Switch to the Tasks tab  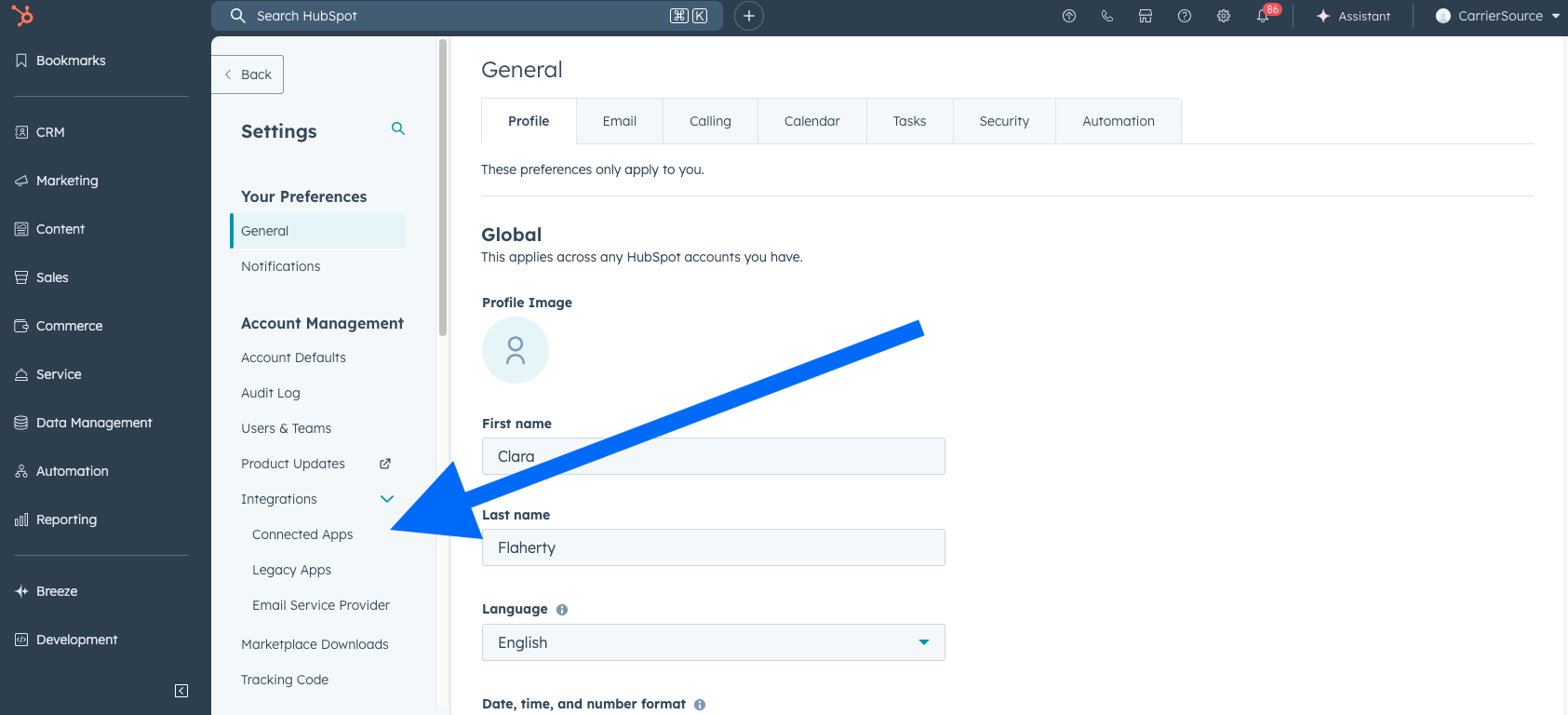pyautogui.click(x=910, y=121)
